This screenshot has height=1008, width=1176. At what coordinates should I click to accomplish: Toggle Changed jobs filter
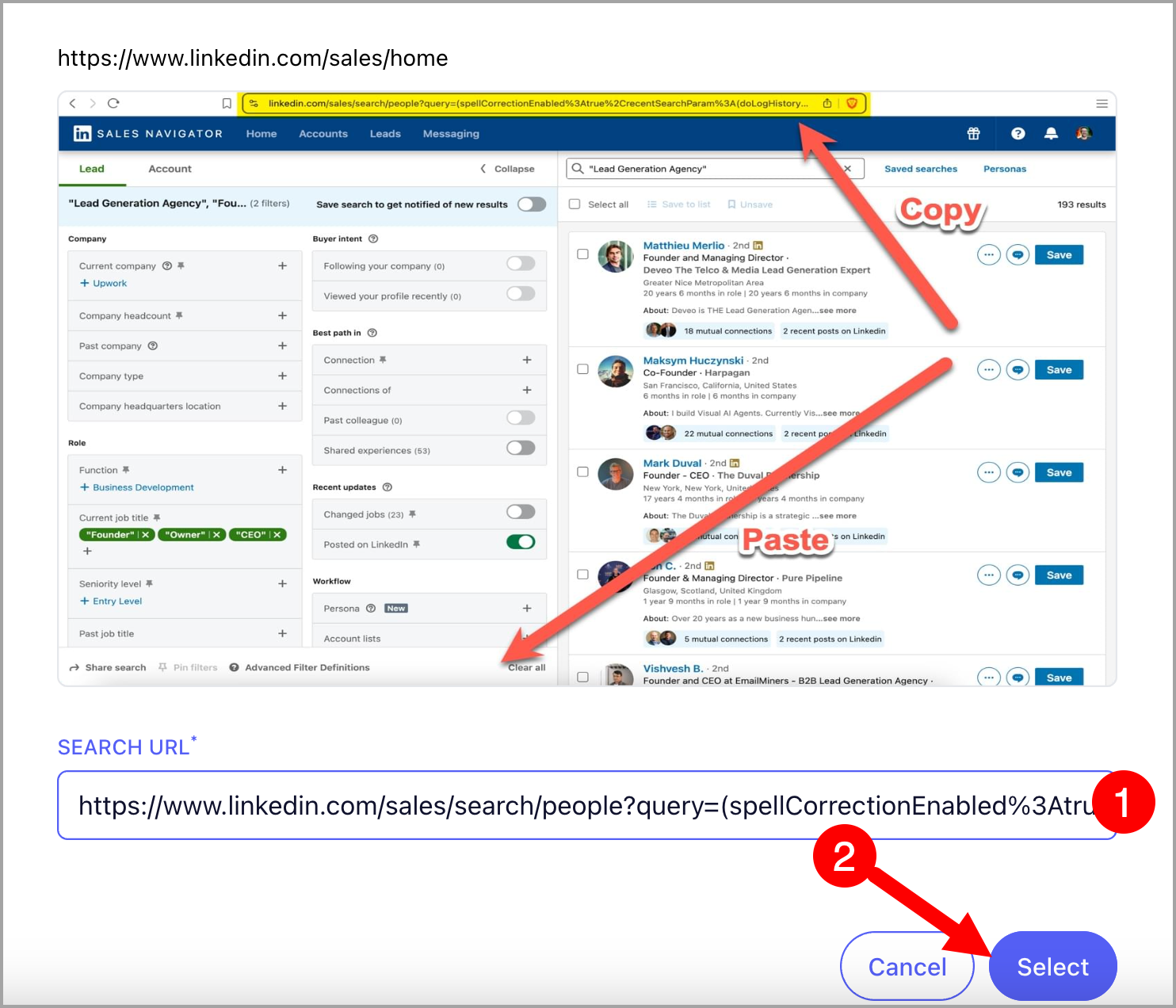521,512
